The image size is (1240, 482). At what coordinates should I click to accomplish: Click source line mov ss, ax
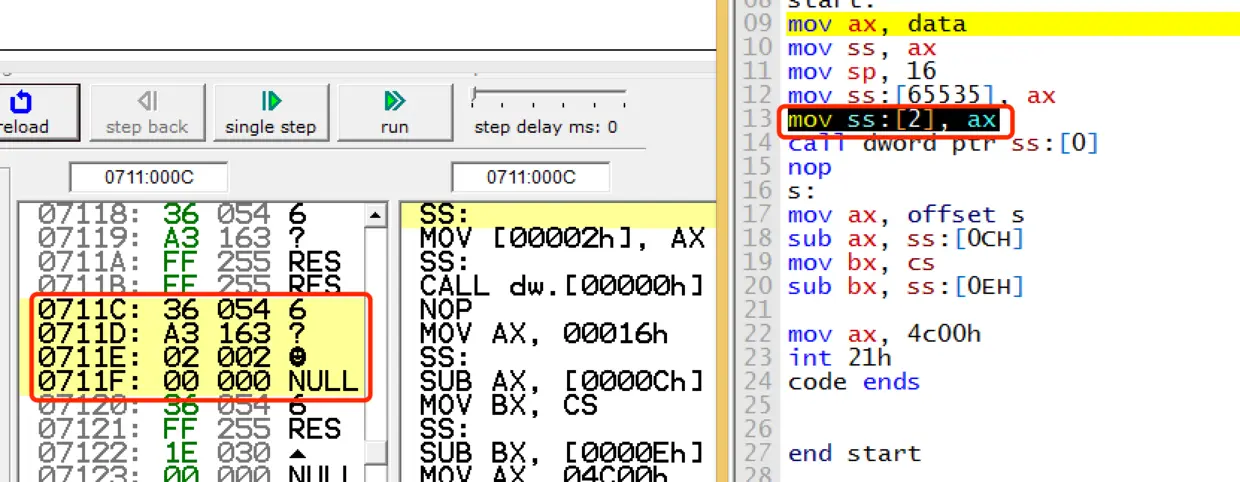coord(861,48)
